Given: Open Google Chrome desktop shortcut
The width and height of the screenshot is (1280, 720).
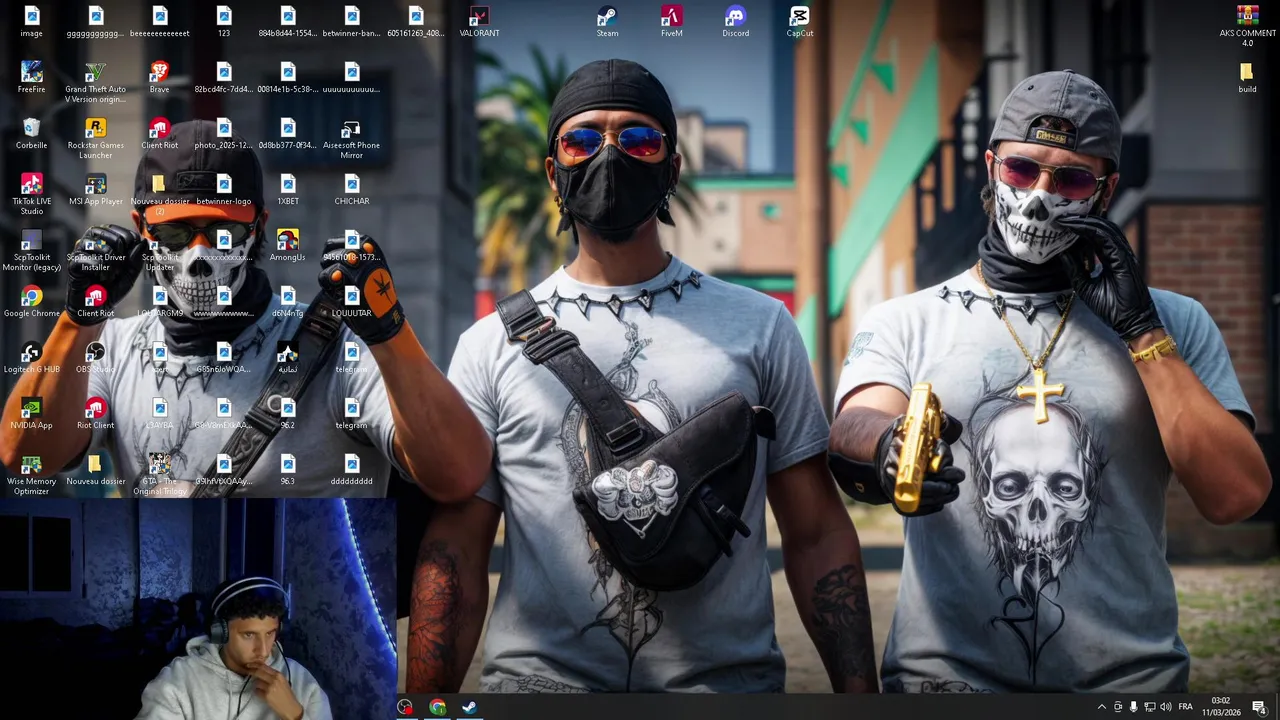Looking at the screenshot, I should 31,302.
